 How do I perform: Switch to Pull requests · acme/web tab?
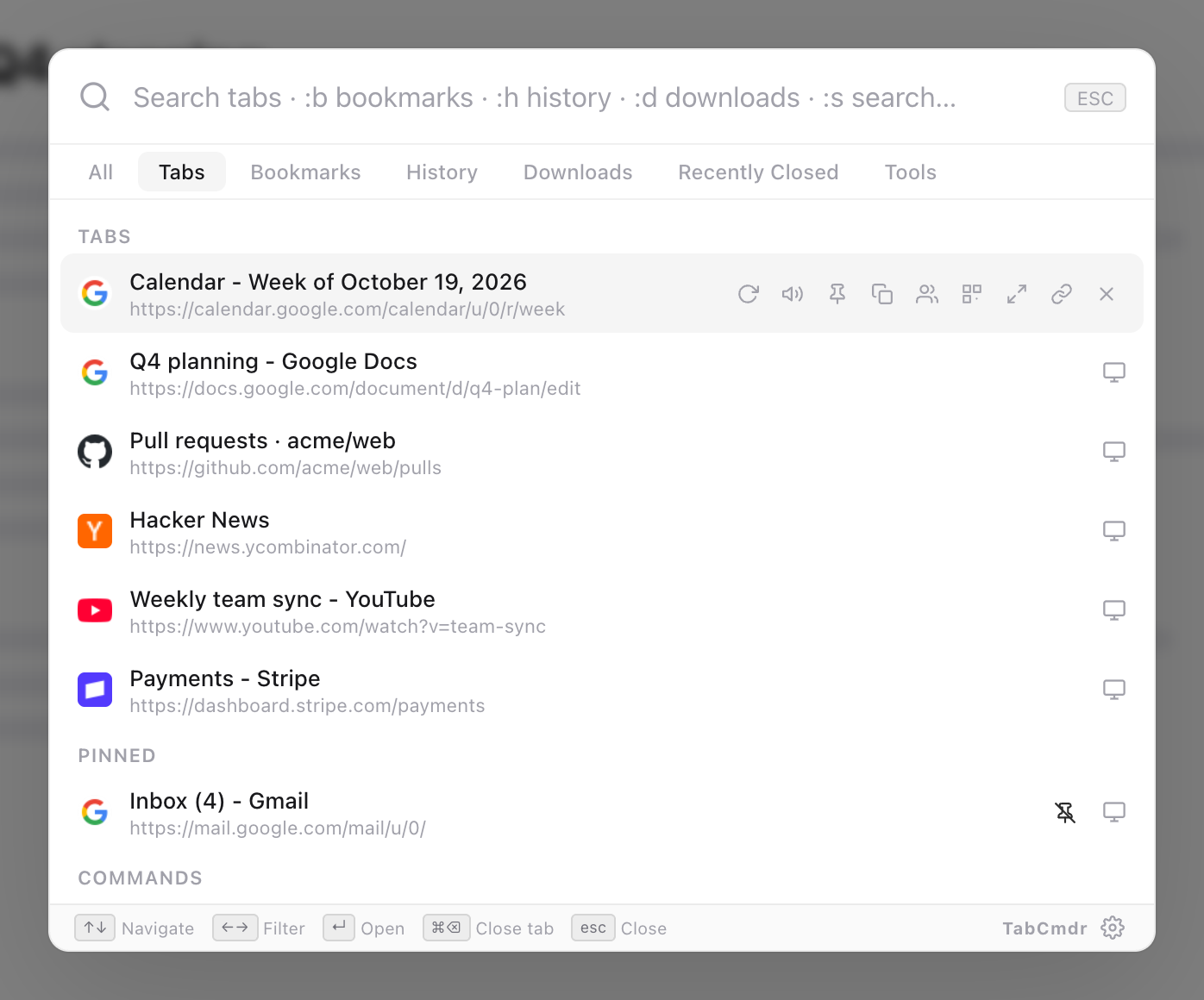[x=602, y=452]
